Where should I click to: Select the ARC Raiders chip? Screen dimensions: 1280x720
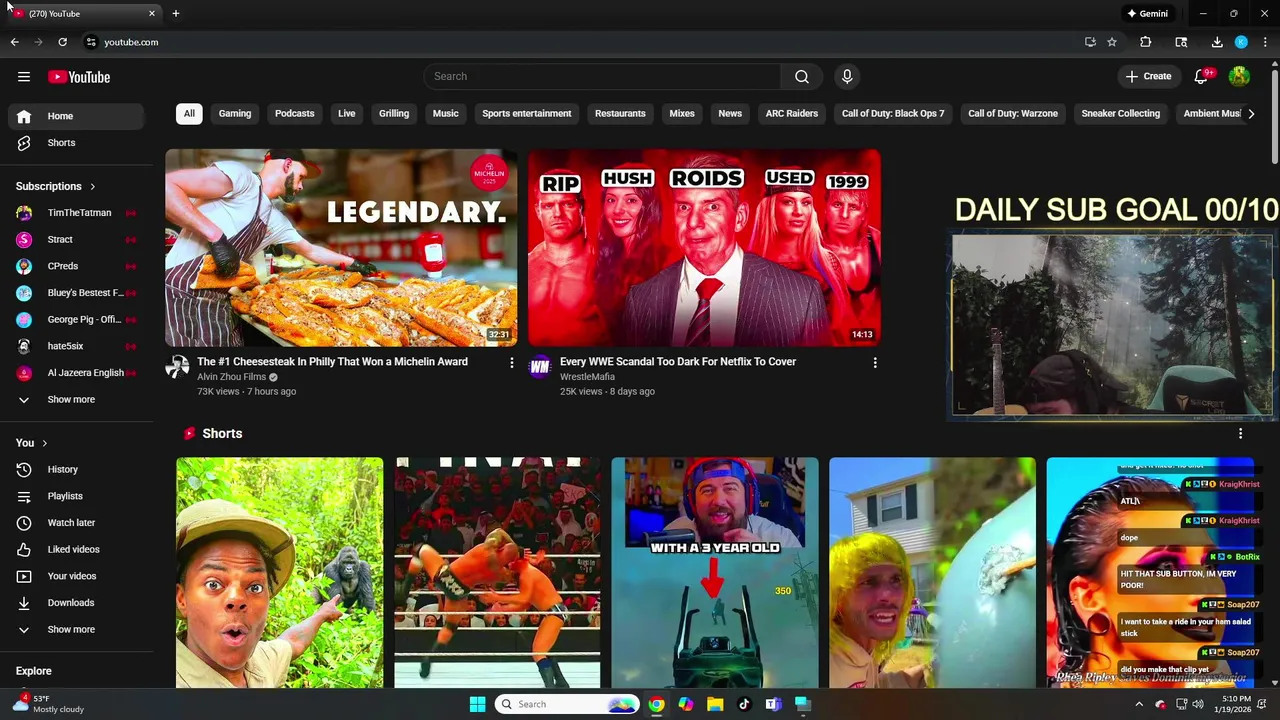792,114
